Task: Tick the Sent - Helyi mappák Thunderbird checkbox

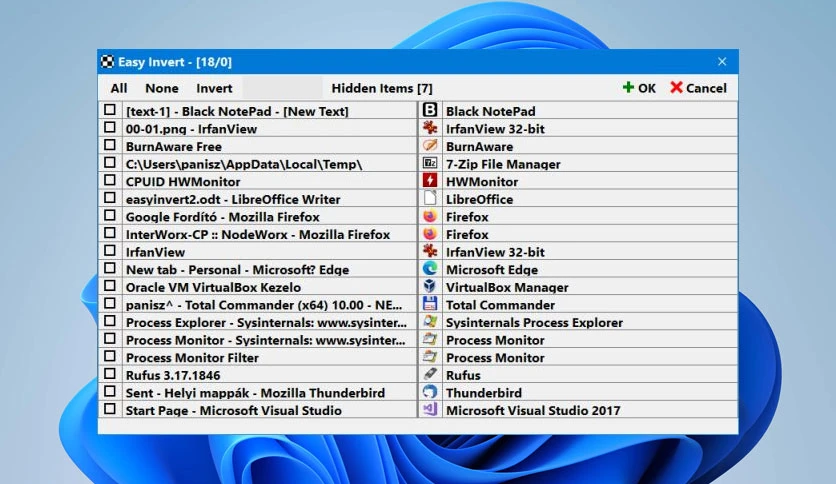Action: click(x=110, y=391)
